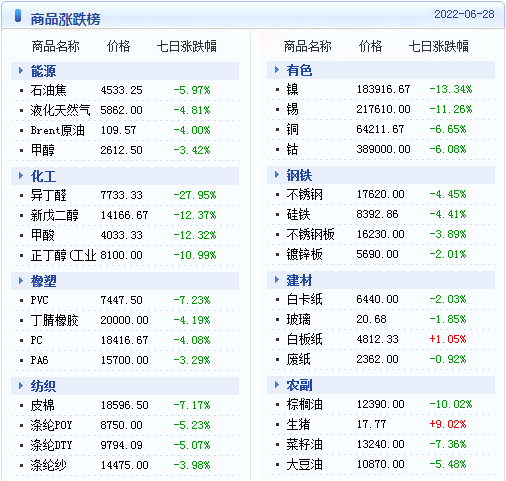Select 涤纶DTY commodity

click(51, 445)
